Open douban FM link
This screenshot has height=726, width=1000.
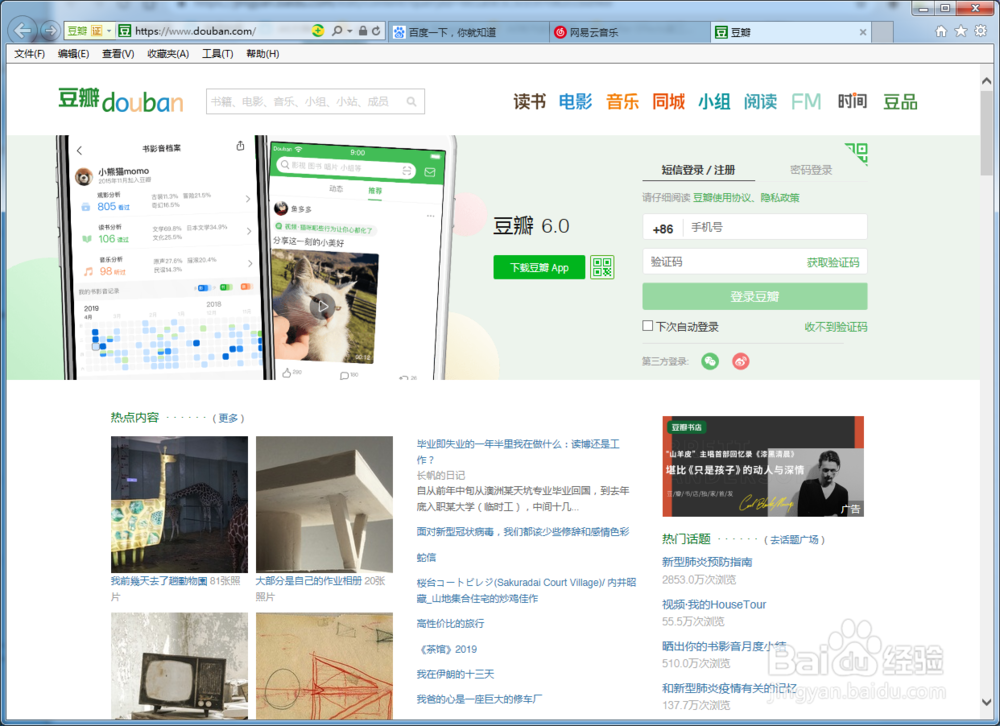pyautogui.click(x=805, y=101)
